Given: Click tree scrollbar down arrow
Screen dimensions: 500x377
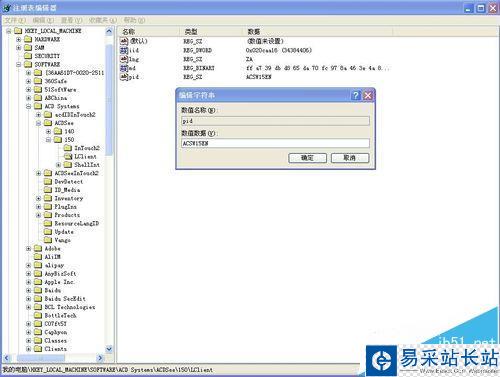Looking at the screenshot, I should (x=109, y=349).
